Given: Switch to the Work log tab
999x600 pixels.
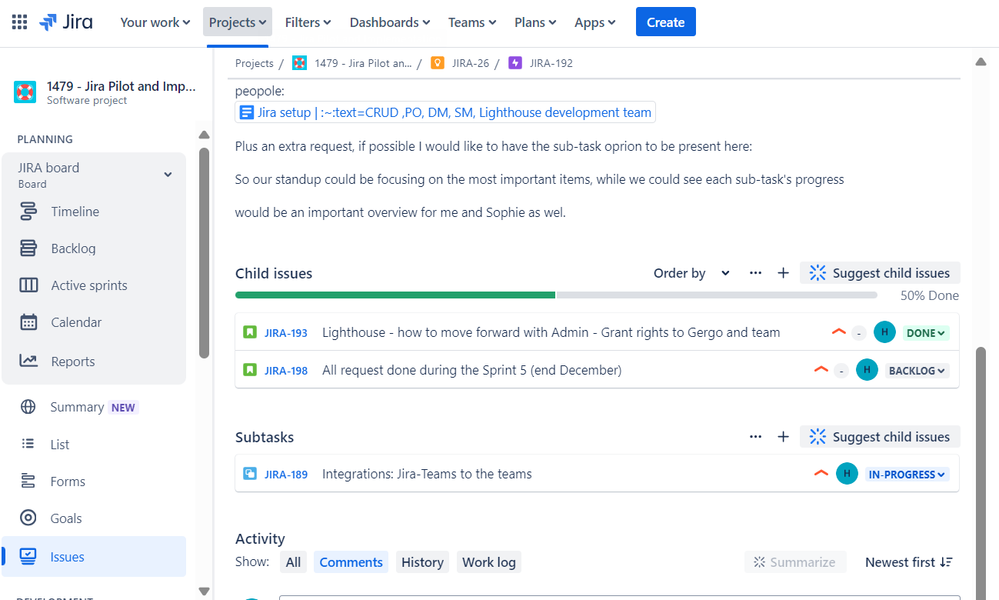Looking at the screenshot, I should coord(489,562).
